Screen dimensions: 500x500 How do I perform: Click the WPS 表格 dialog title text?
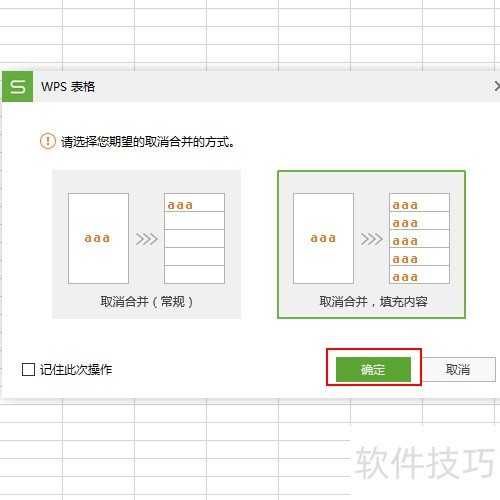(68, 87)
